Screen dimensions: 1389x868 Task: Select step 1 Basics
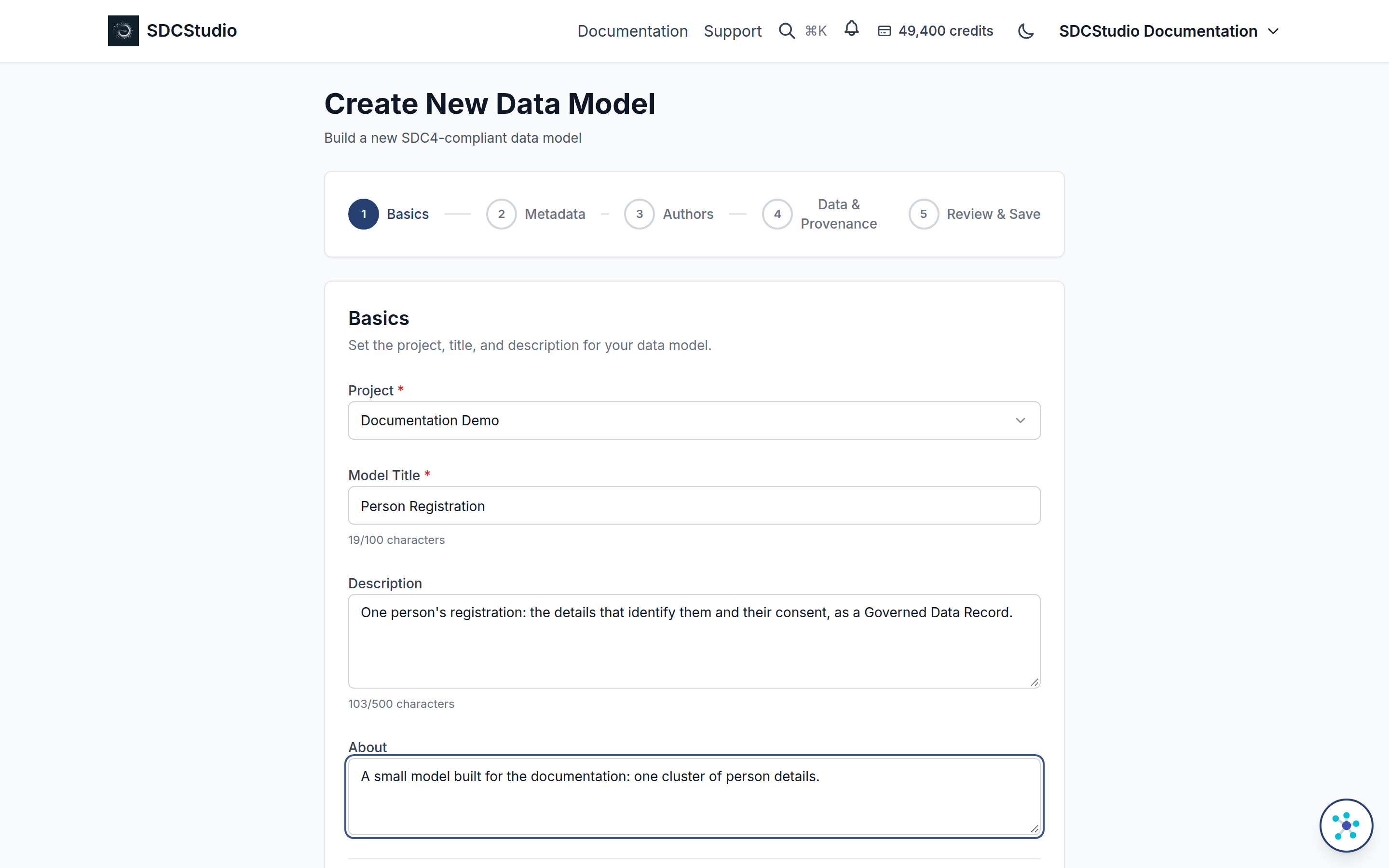pos(389,214)
